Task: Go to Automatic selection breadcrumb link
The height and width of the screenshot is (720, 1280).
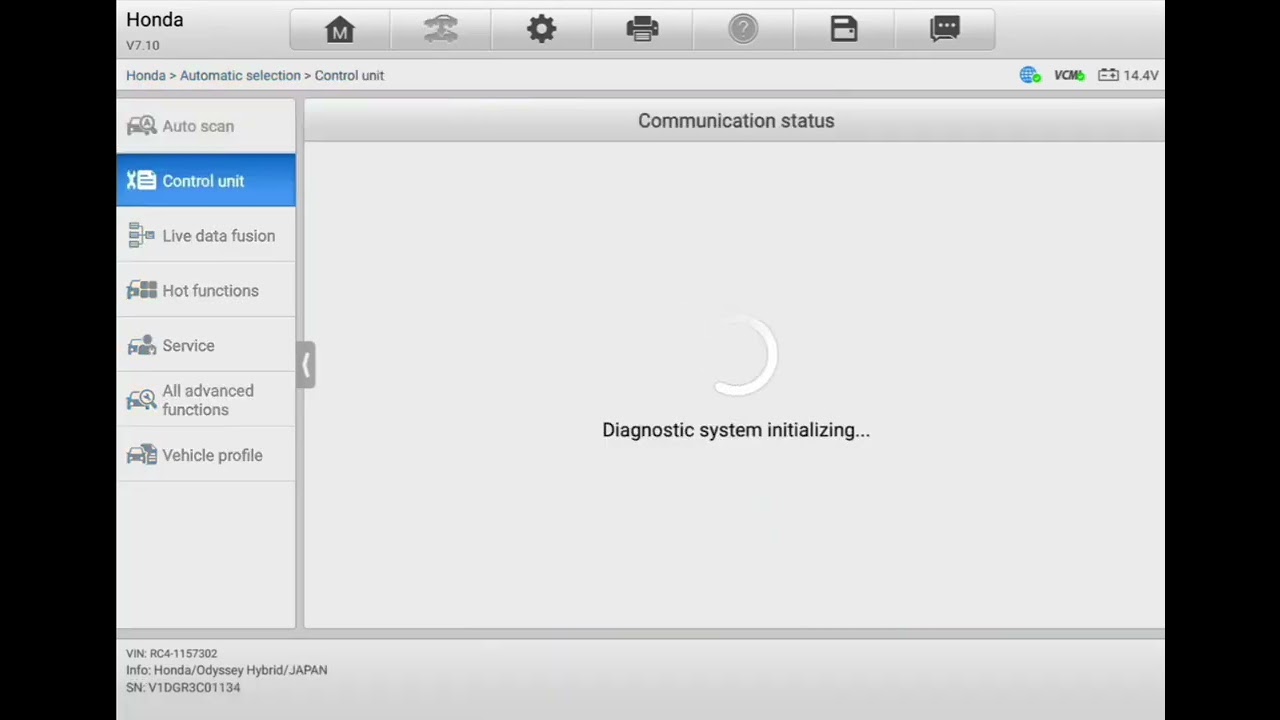Action: (x=240, y=75)
